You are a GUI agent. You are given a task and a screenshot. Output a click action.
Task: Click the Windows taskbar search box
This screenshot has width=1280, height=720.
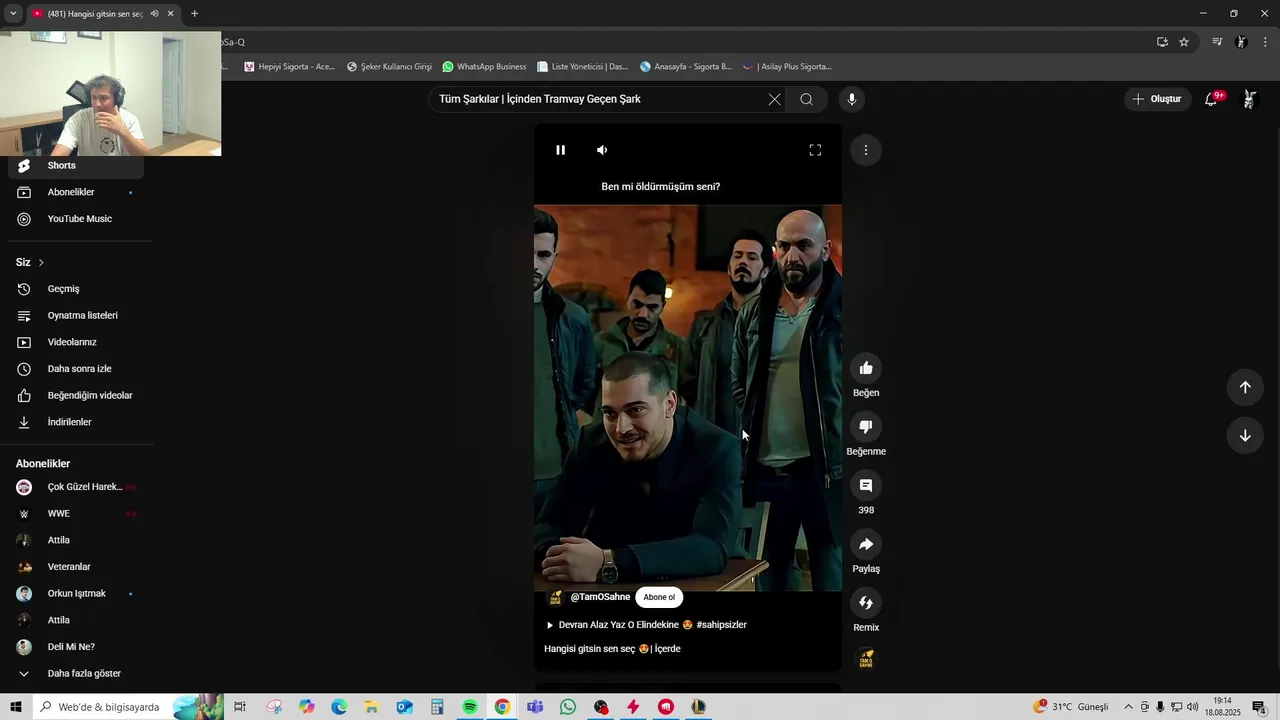click(x=128, y=707)
